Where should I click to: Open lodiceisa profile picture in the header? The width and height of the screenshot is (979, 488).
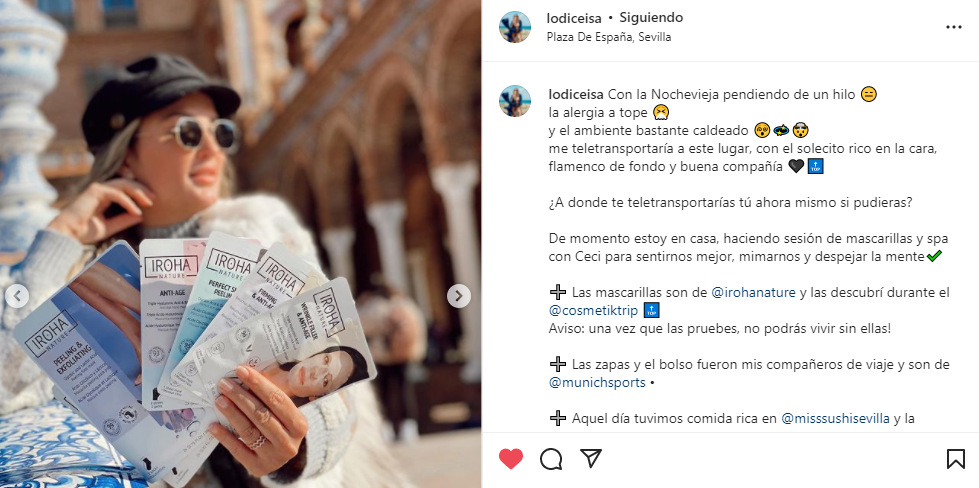515,27
